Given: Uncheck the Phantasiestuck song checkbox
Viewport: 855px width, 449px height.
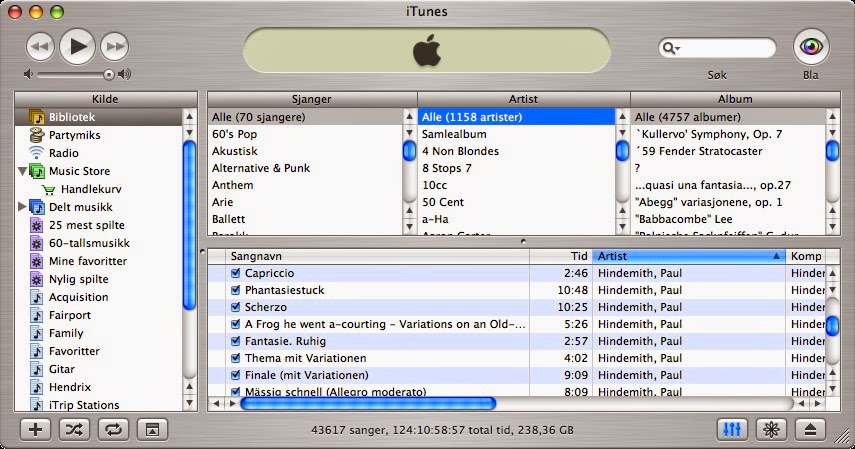Looking at the screenshot, I should [x=236, y=290].
